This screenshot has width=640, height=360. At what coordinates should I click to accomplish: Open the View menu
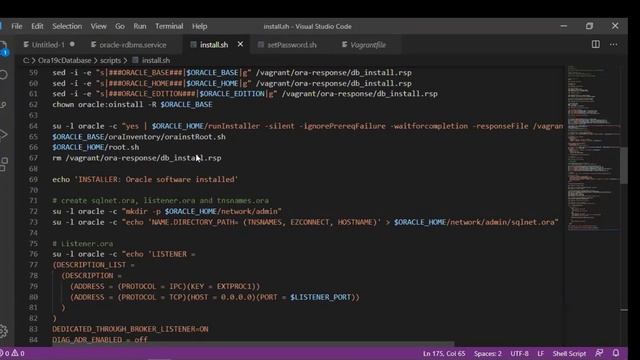point(98,27)
